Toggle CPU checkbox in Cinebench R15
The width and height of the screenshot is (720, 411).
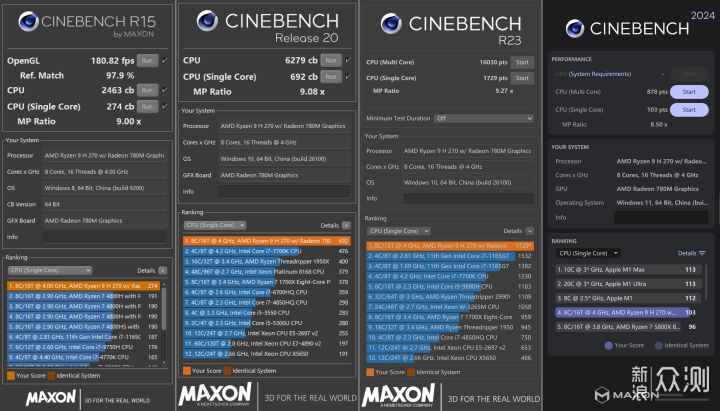[x=165, y=90]
